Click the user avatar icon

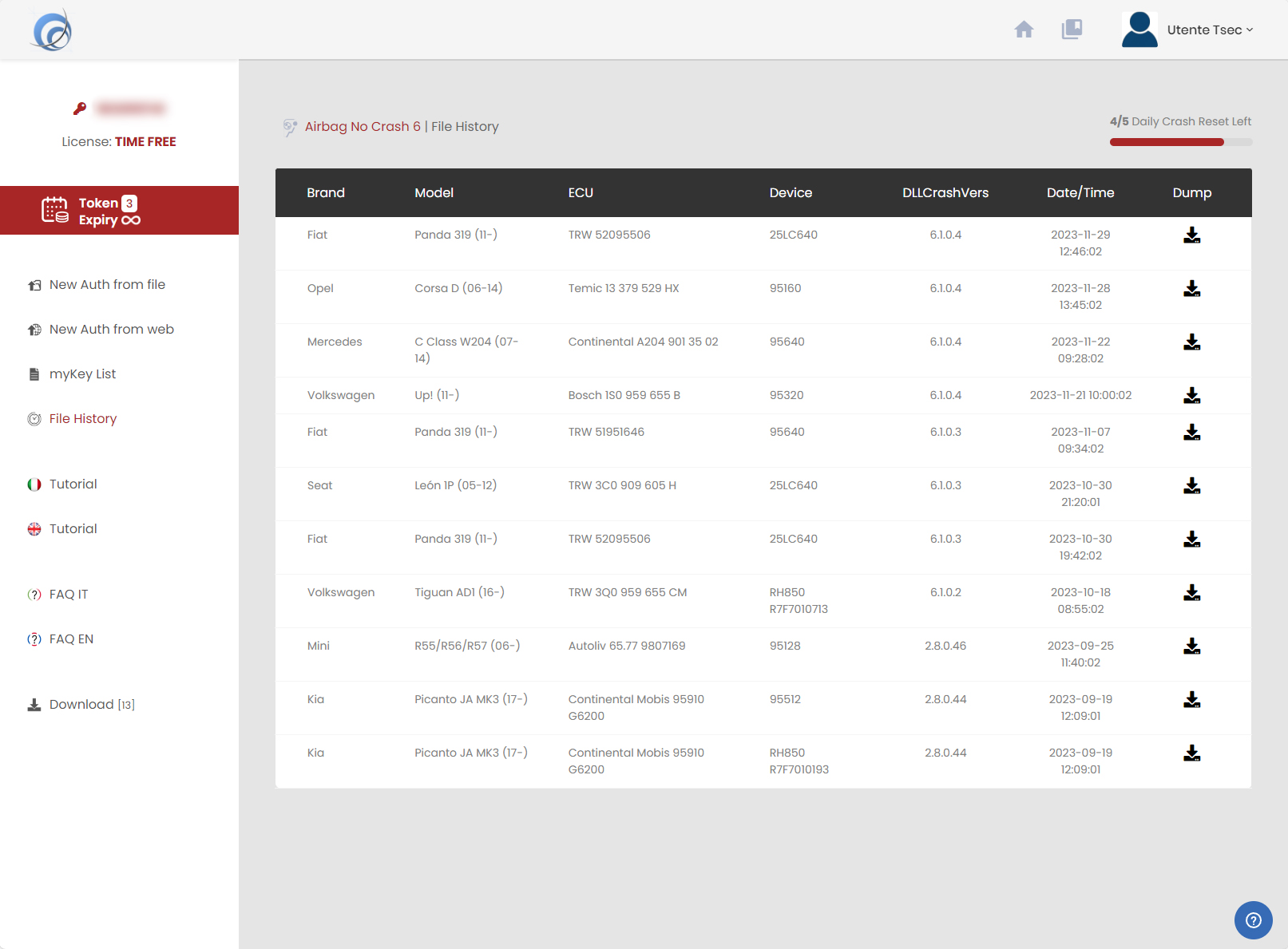1139,30
